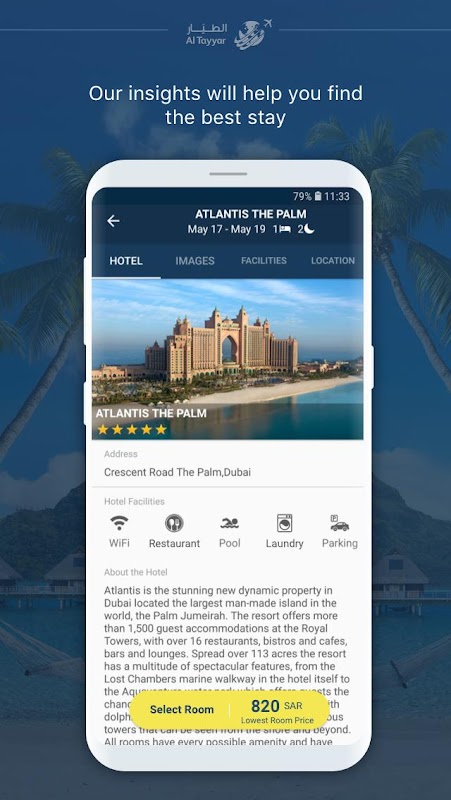Click the Parking car icon
451x800 pixels.
(x=339, y=523)
